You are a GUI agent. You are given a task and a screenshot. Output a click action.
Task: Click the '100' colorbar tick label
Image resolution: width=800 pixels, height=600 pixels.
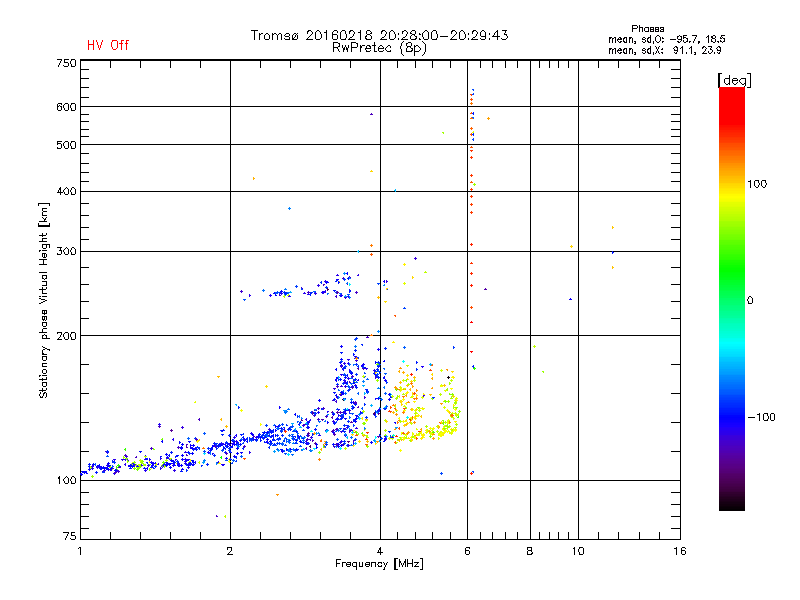(x=757, y=184)
